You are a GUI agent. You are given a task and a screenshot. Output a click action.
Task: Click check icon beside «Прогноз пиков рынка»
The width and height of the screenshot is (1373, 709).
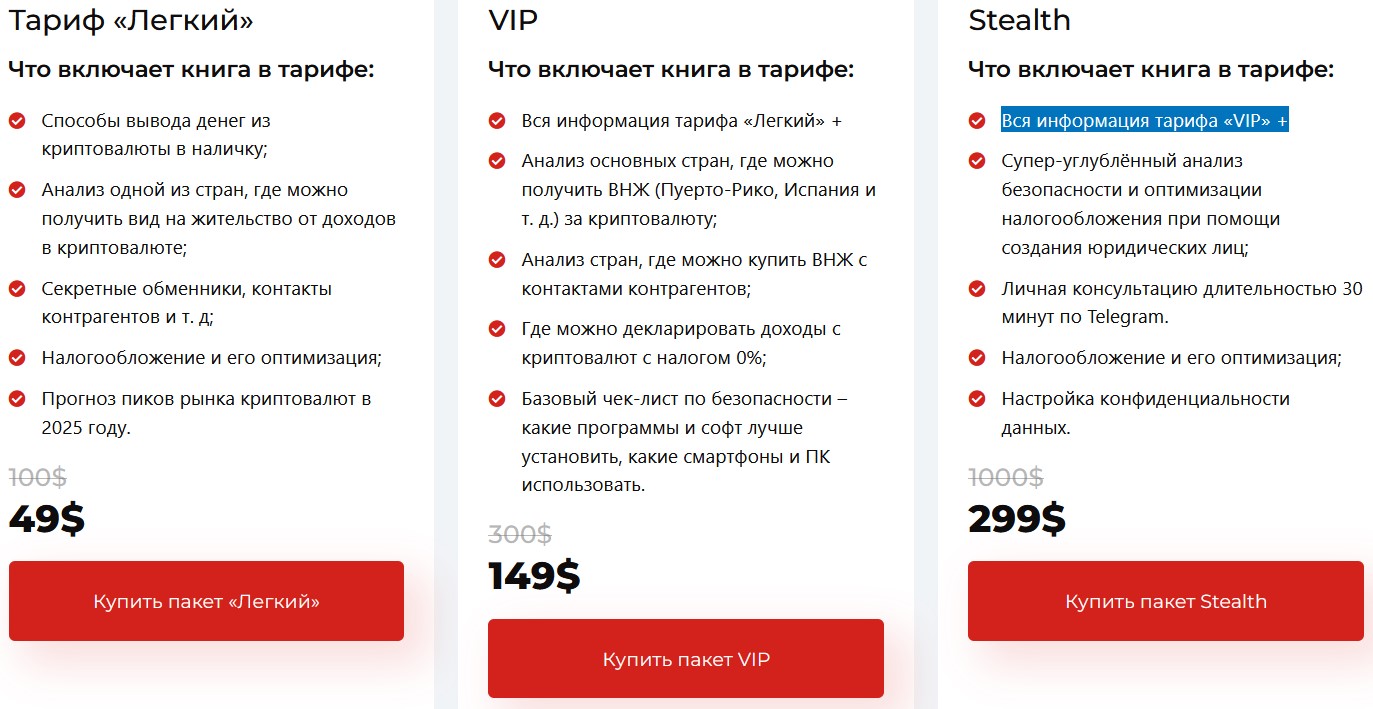pyautogui.click(x=17, y=399)
